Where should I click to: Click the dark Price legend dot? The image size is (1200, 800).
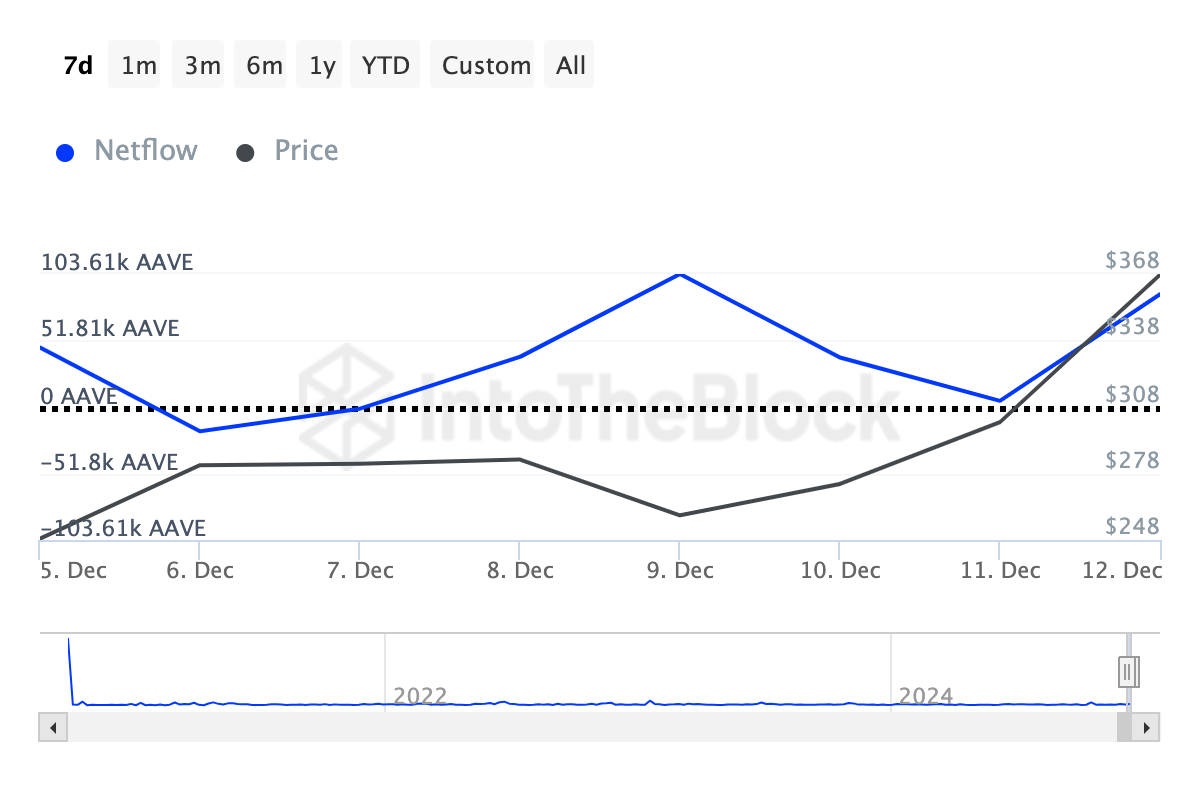245,150
